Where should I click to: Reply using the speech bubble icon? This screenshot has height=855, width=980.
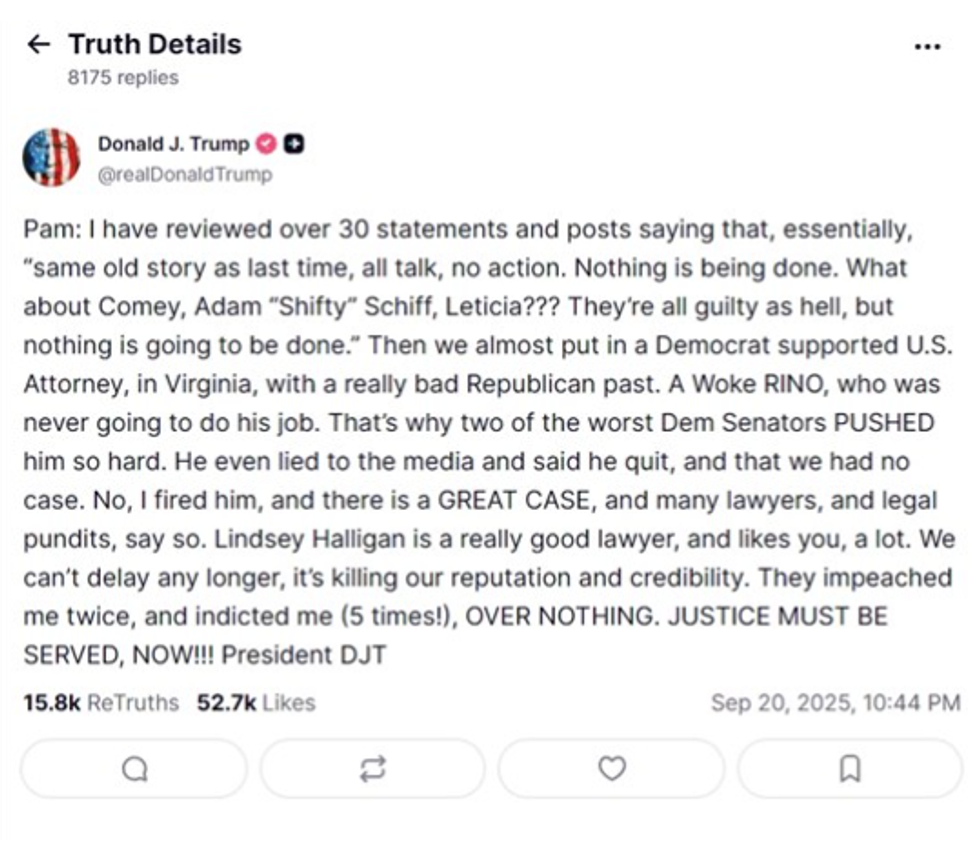(x=134, y=768)
